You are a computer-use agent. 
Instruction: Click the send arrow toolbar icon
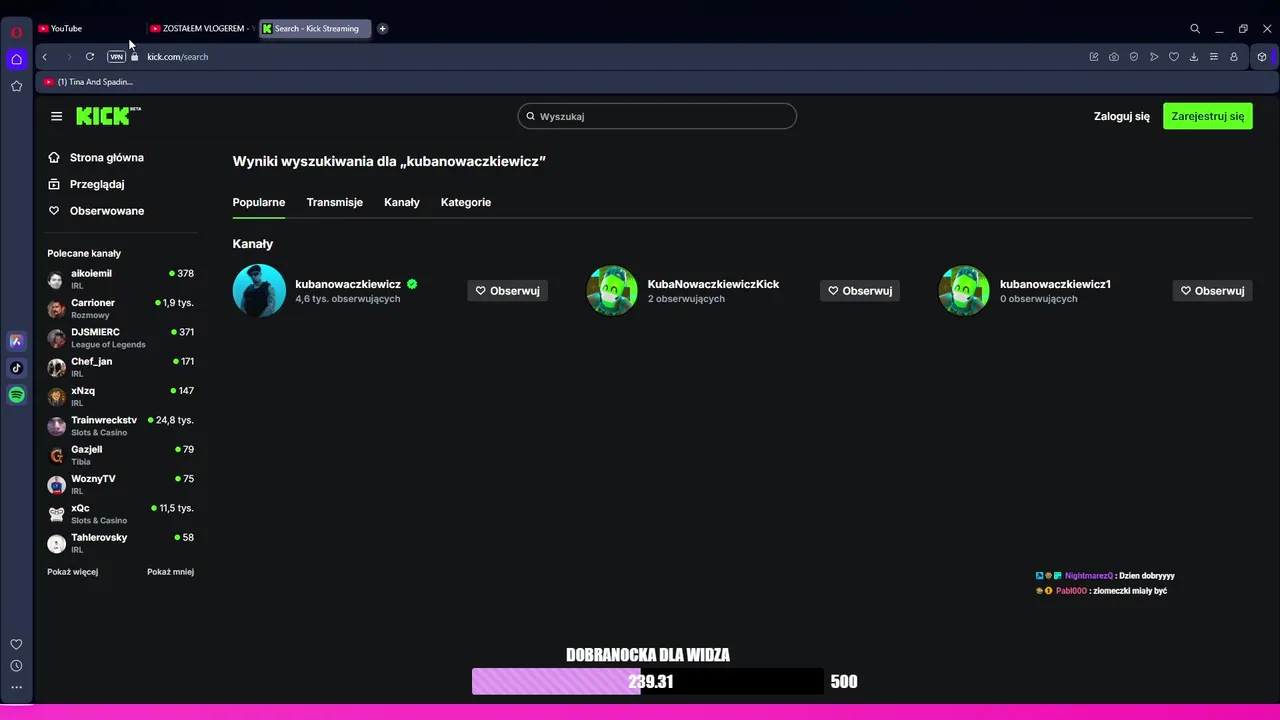point(1154,57)
